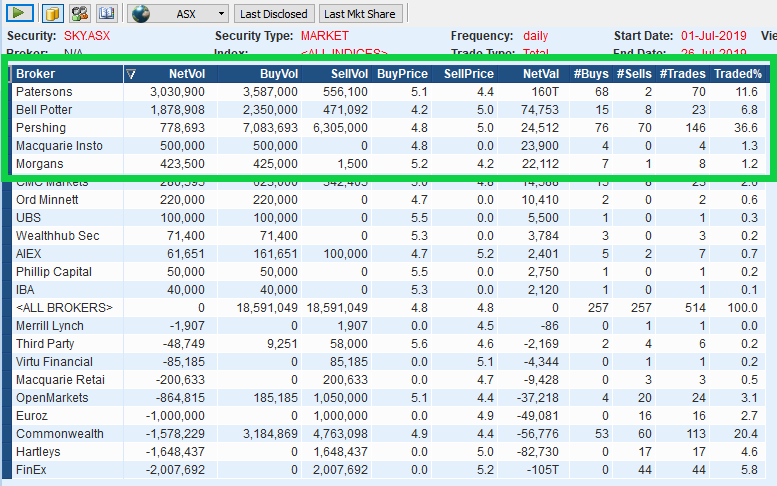Click the Last Disclosed button
This screenshot has height=486, width=777.
click(274, 14)
